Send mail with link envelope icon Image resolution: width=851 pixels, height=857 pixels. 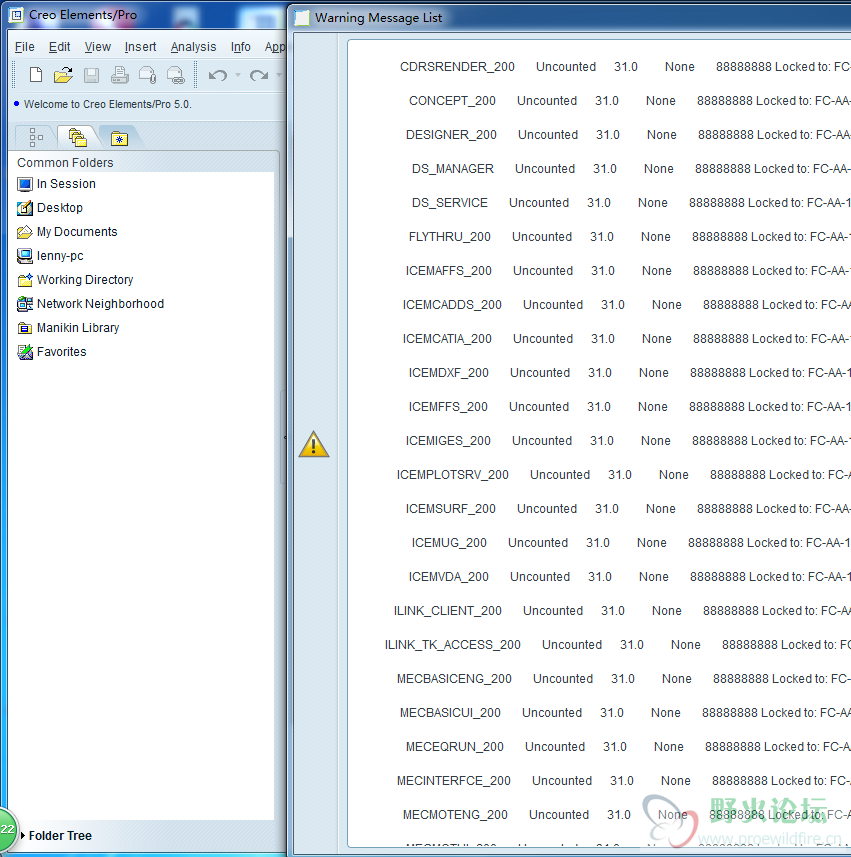click(x=175, y=75)
